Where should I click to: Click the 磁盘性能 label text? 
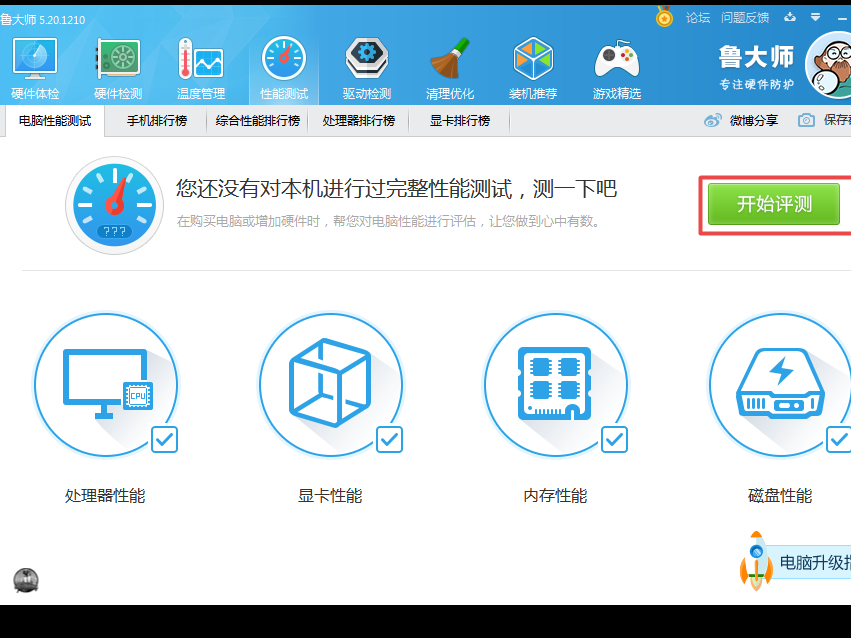(780, 495)
